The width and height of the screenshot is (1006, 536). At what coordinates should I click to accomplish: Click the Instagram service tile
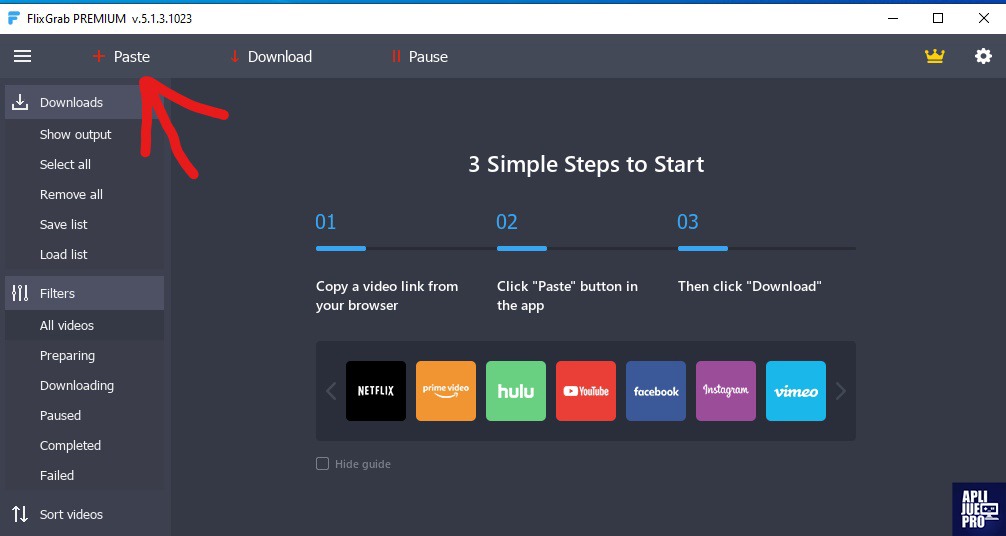pos(726,391)
